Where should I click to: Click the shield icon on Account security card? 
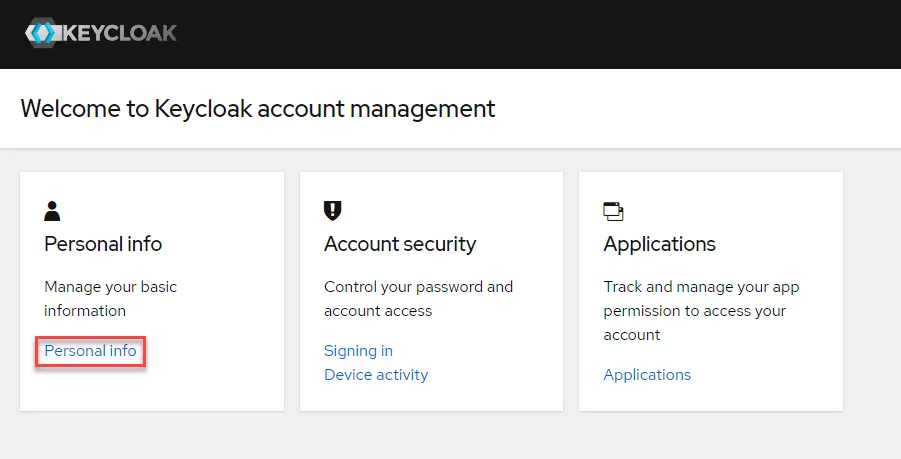click(x=333, y=211)
